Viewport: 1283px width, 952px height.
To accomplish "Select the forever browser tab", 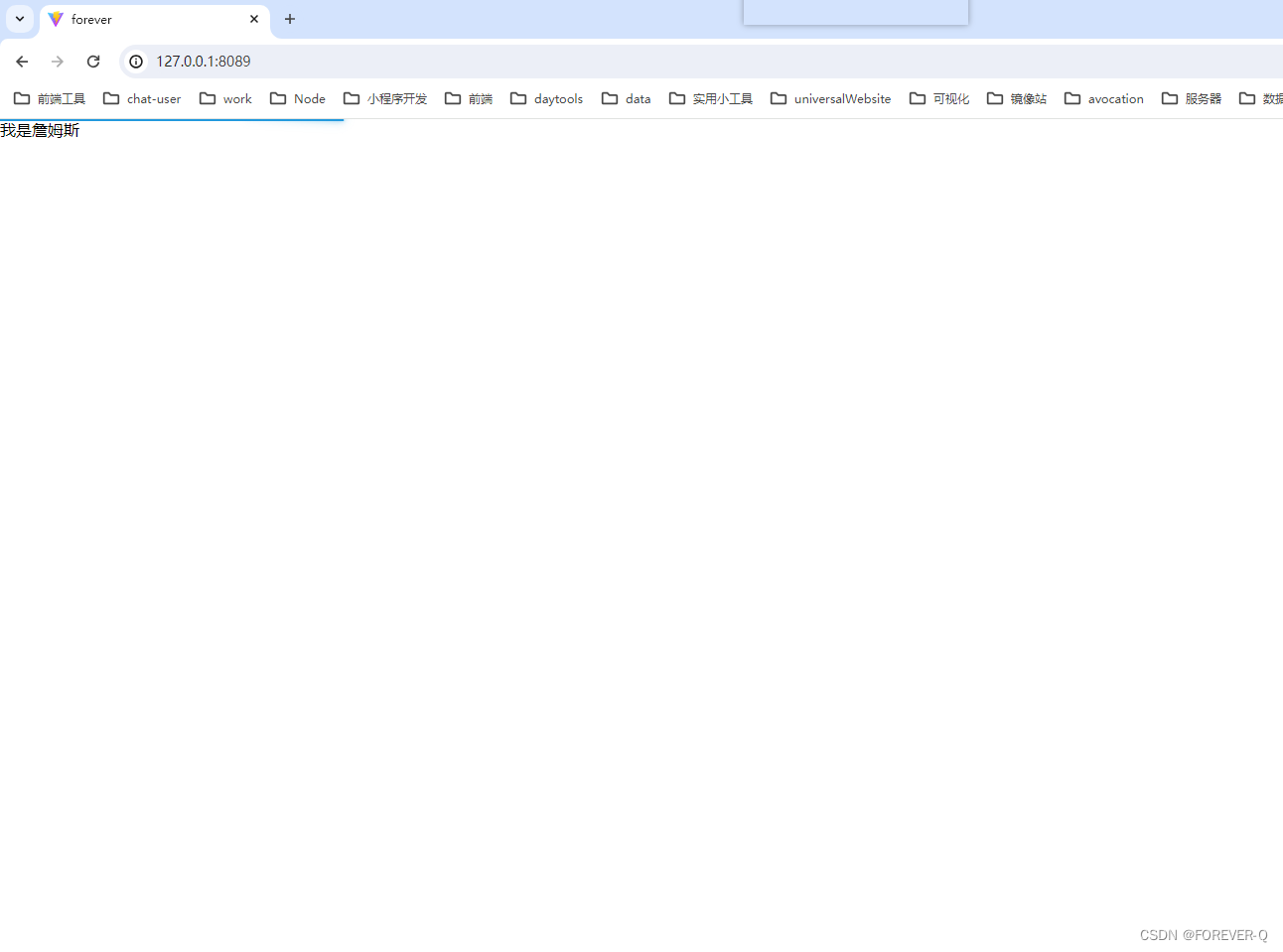I will tap(155, 20).
